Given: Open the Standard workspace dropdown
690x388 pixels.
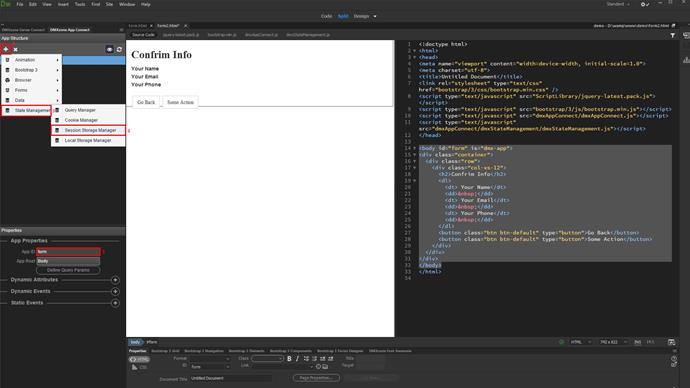Looking at the screenshot, I should [618, 4].
